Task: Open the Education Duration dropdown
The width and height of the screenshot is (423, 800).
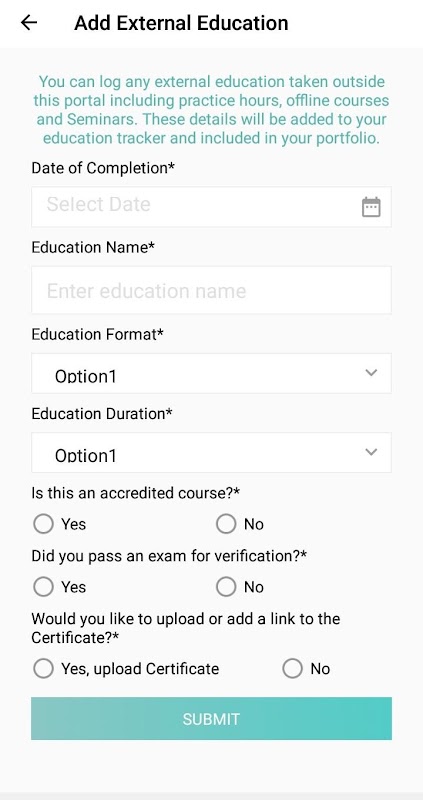Action: tap(211, 453)
